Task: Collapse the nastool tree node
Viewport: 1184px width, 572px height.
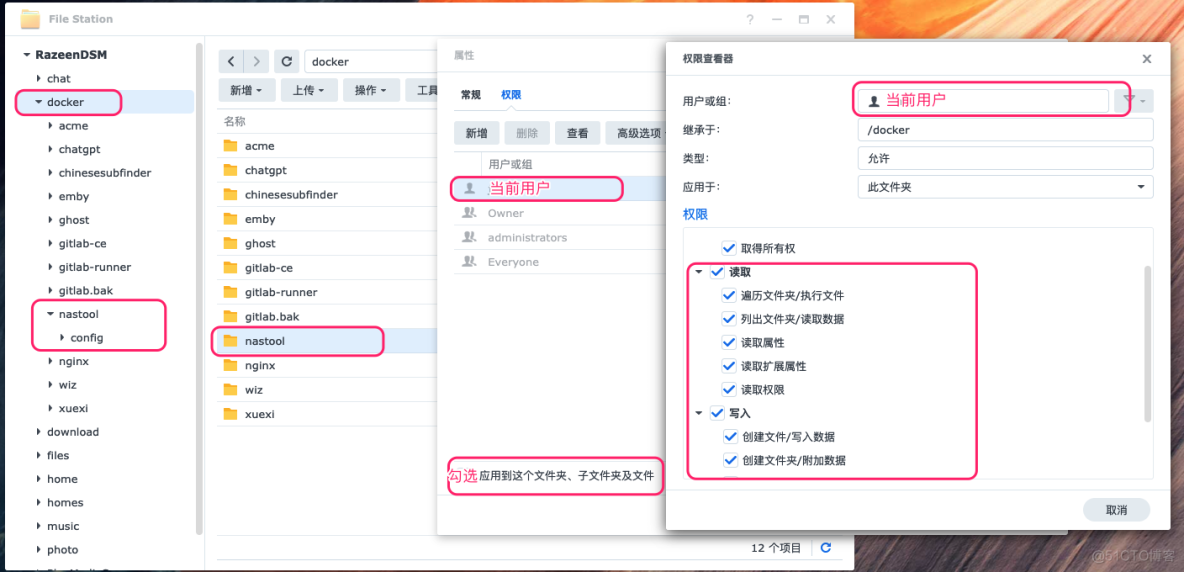Action: click(x=51, y=314)
